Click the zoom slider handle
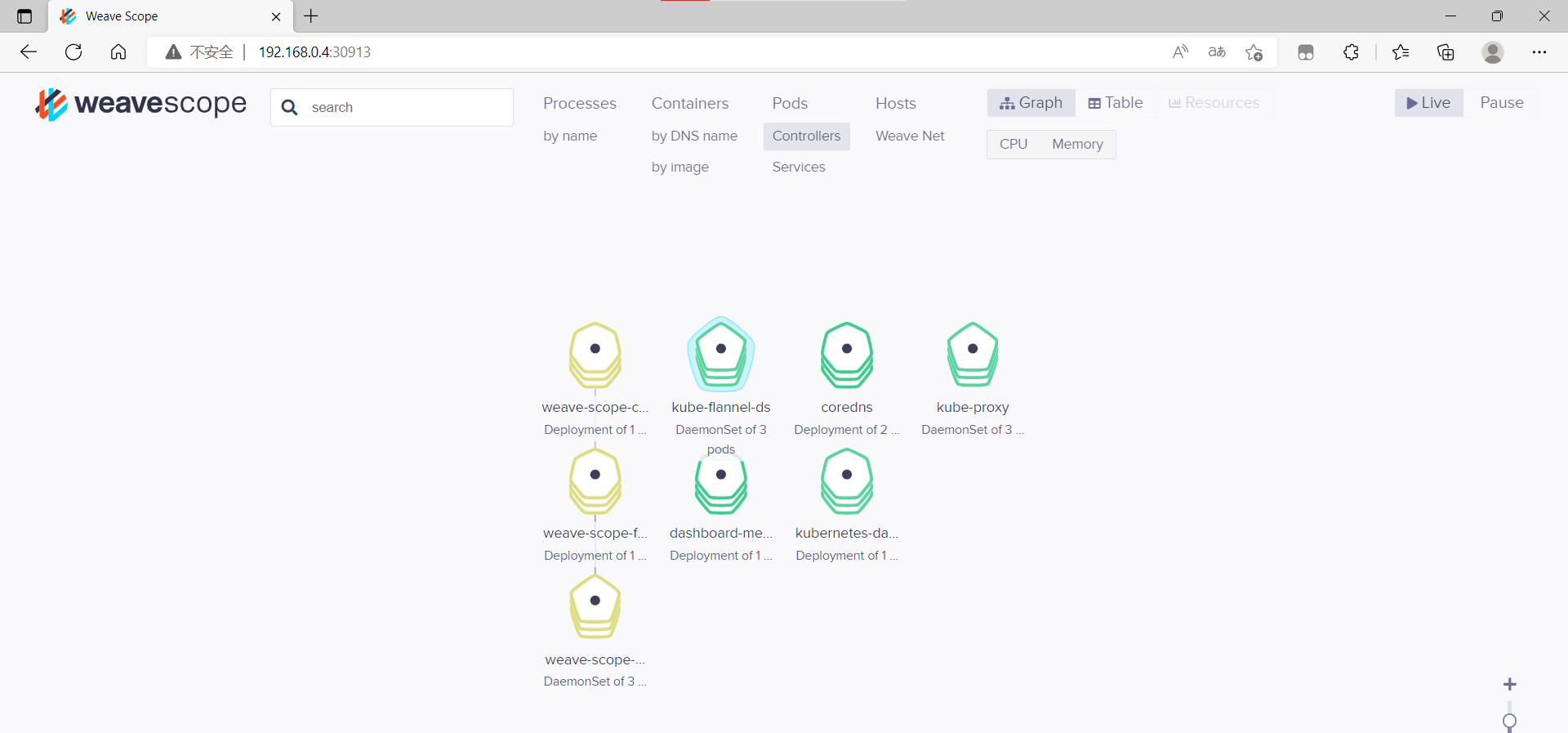Viewport: 1568px width, 733px height. tap(1510, 721)
